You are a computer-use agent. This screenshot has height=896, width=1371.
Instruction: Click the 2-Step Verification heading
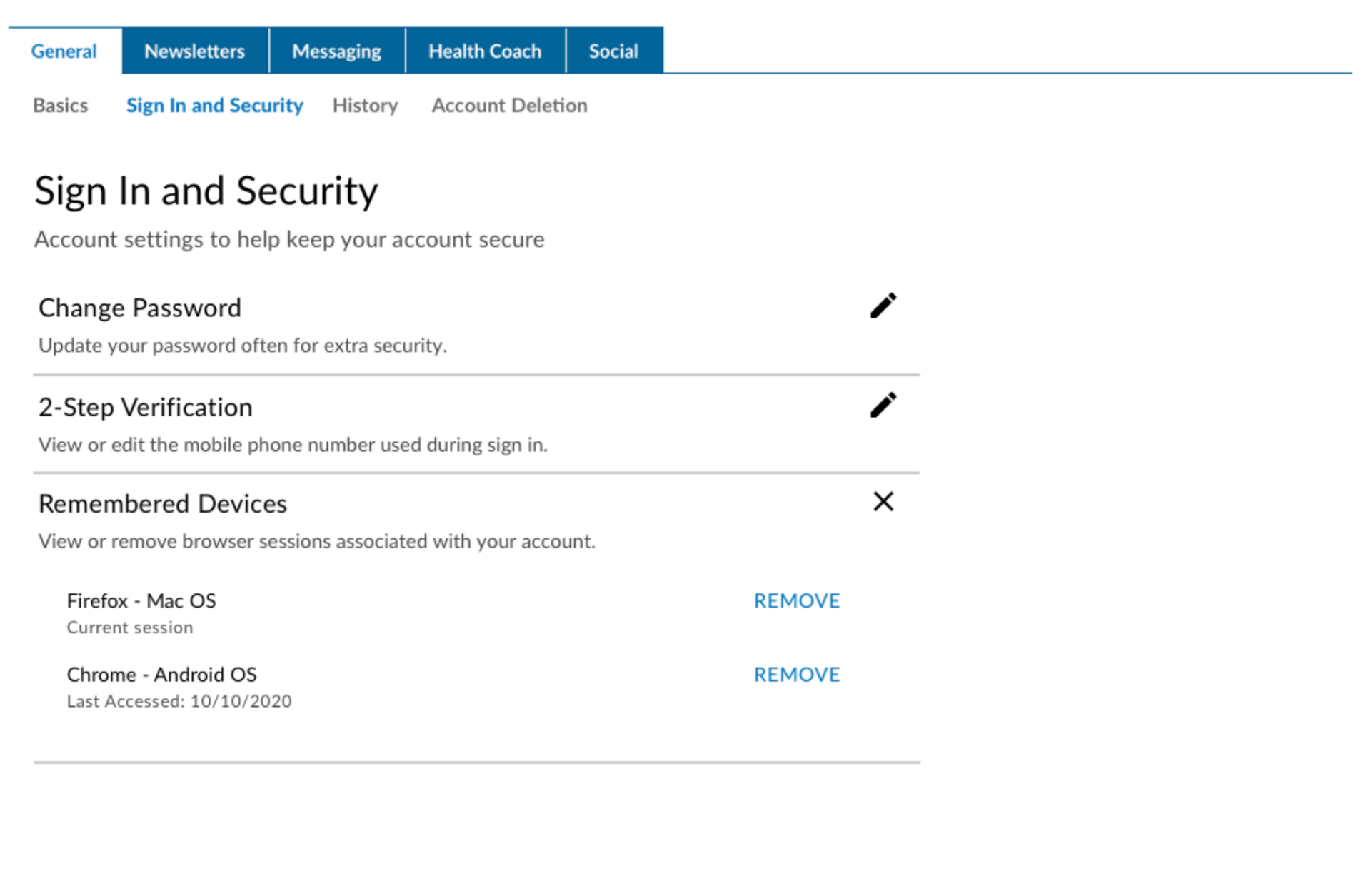coord(146,407)
